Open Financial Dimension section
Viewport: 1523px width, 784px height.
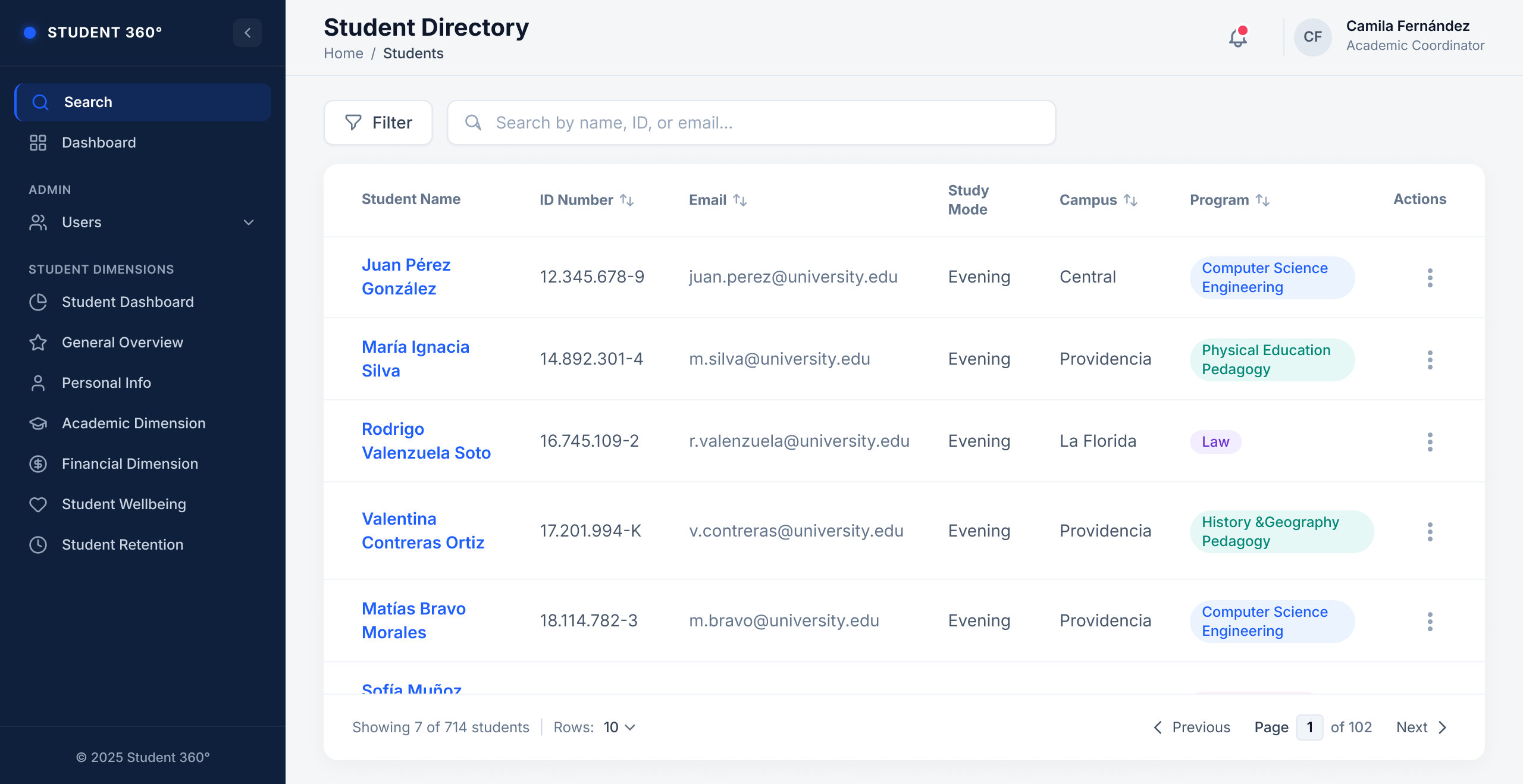(143, 464)
